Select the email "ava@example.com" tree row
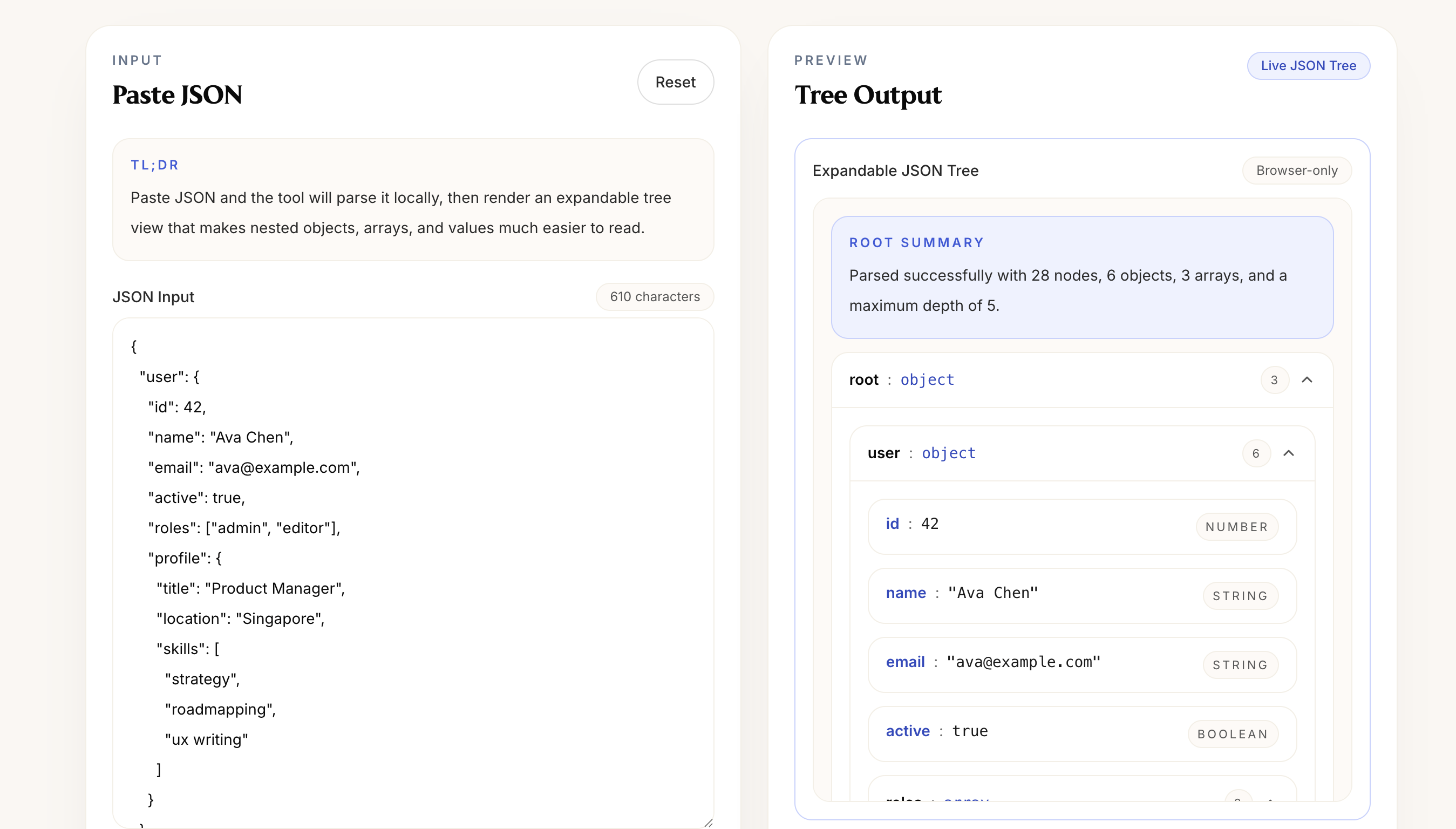Viewport: 1456px width, 829px height. tap(1082, 664)
